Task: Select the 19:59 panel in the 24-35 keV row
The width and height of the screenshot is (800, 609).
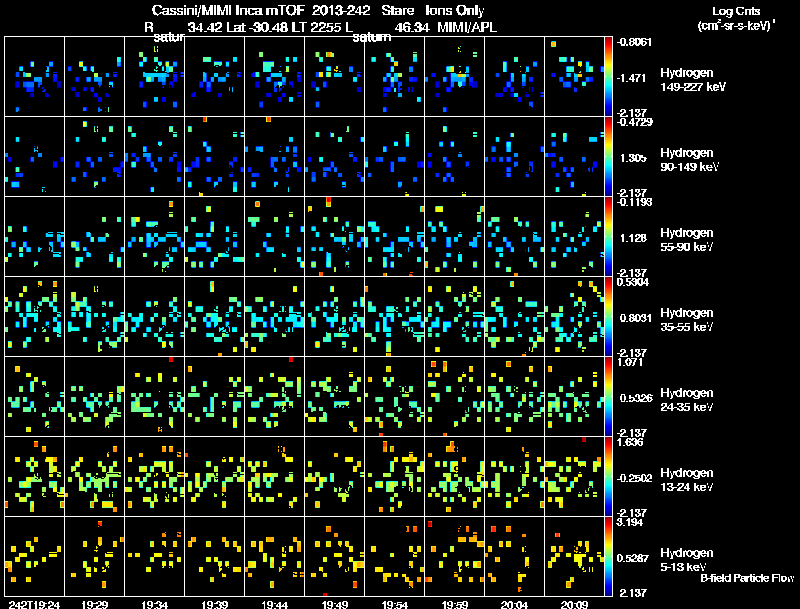Action: tap(455, 396)
